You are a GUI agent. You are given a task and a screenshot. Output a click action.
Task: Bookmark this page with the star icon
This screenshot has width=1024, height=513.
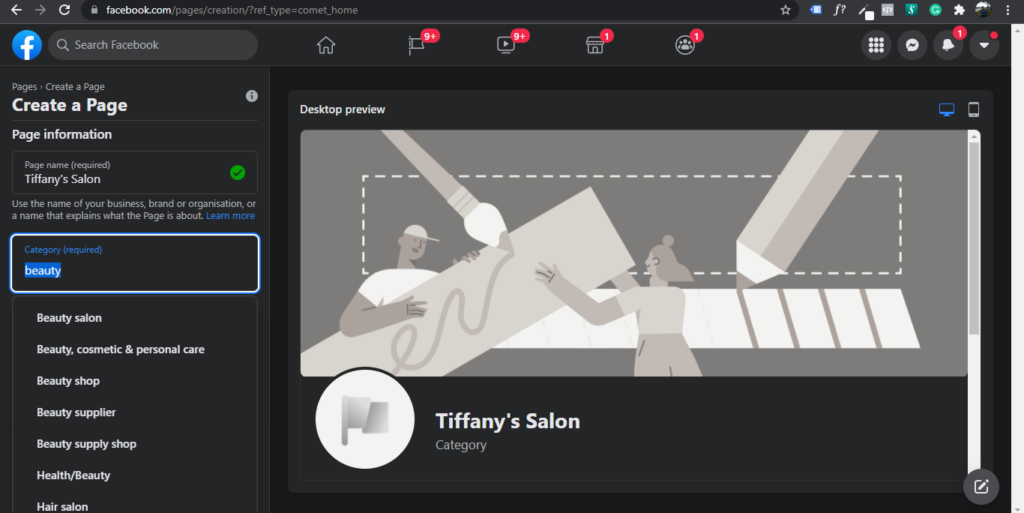[x=785, y=10]
